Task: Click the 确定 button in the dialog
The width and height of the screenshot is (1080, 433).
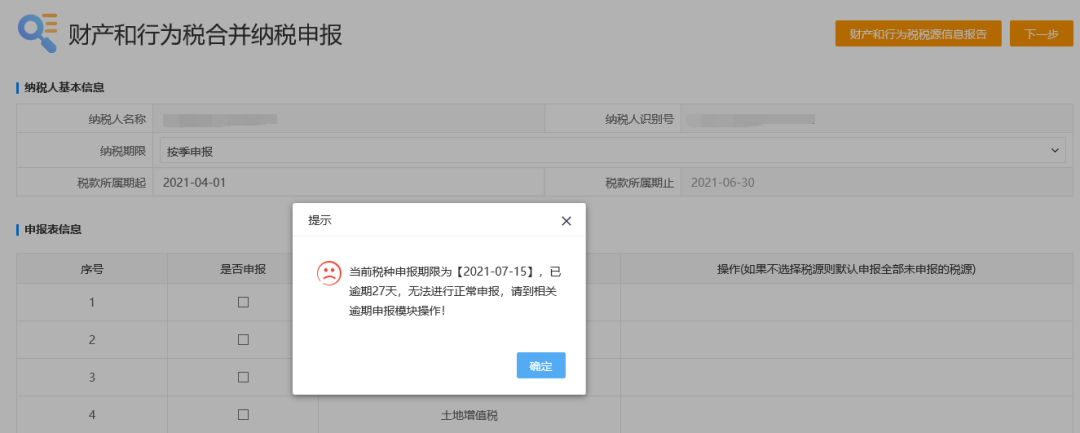Action: point(541,366)
